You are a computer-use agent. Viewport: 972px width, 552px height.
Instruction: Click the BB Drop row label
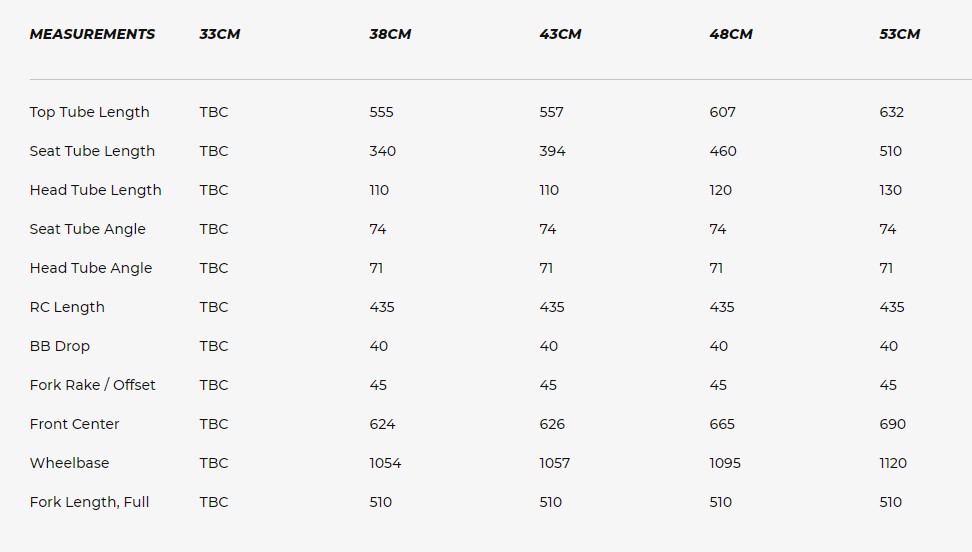[x=59, y=346]
